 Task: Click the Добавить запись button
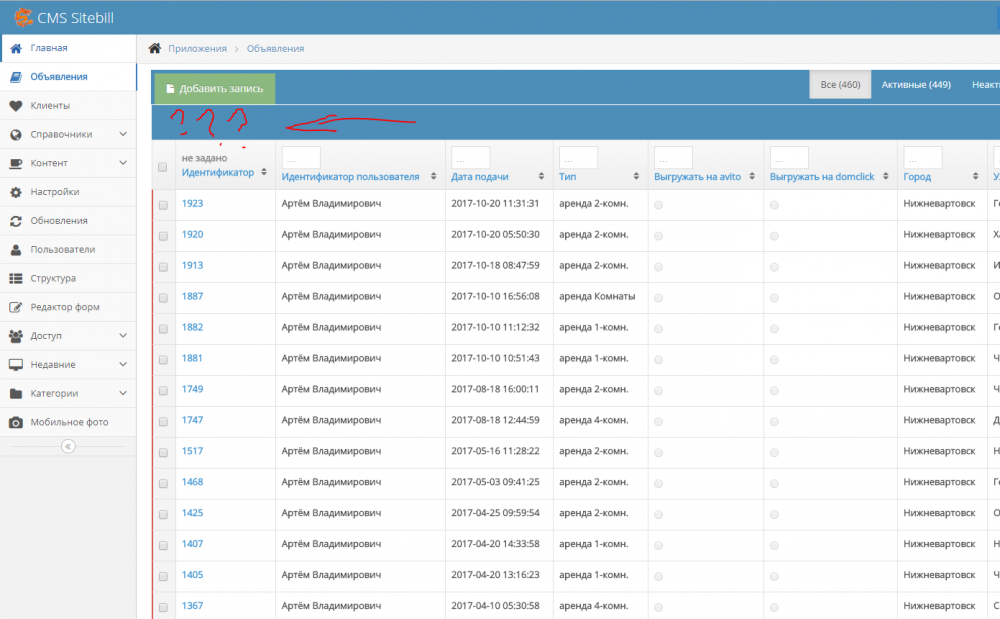tap(214, 88)
